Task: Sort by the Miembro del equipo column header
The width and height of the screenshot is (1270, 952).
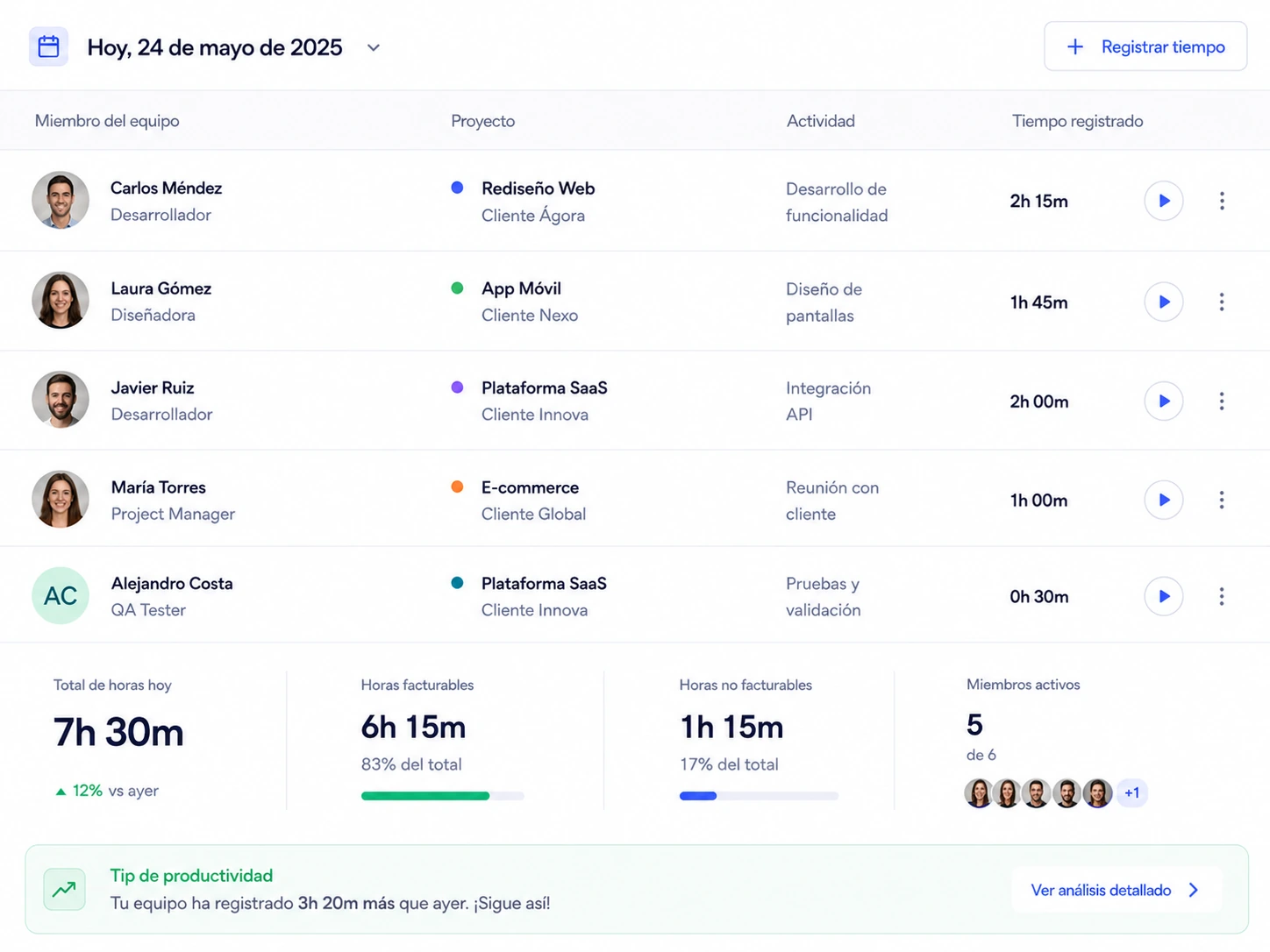Action: click(107, 121)
